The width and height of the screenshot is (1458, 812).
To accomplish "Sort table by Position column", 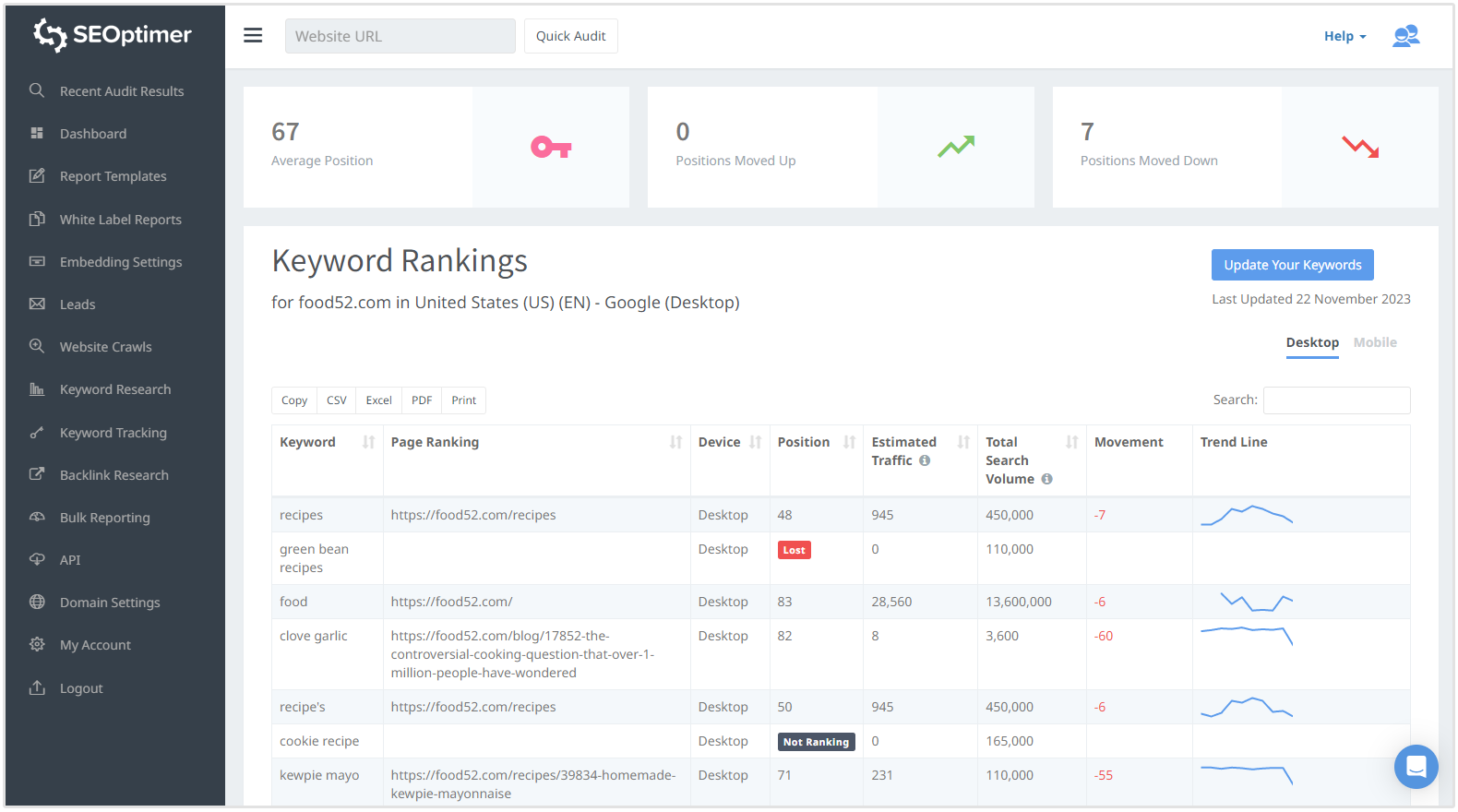I will 849,442.
